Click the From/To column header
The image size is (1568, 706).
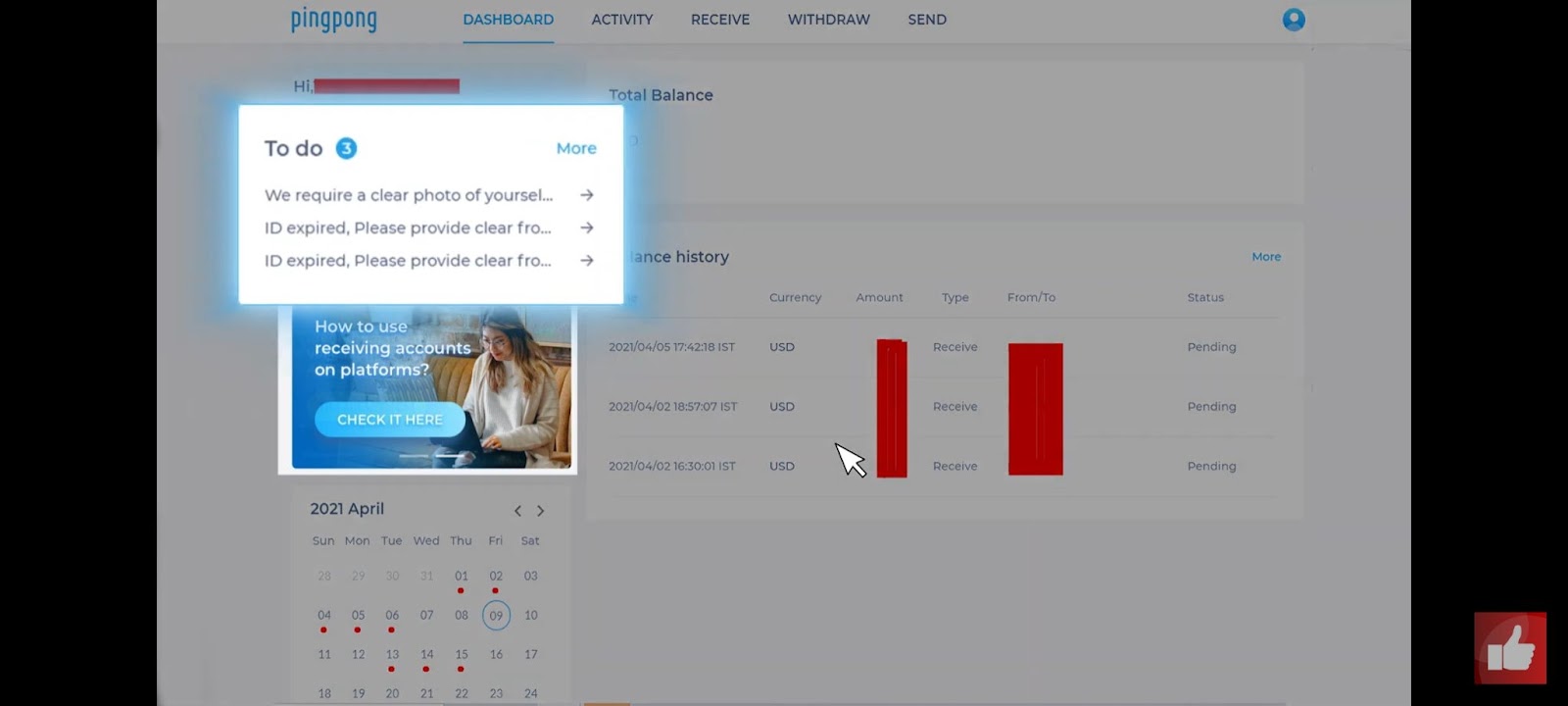1031,297
